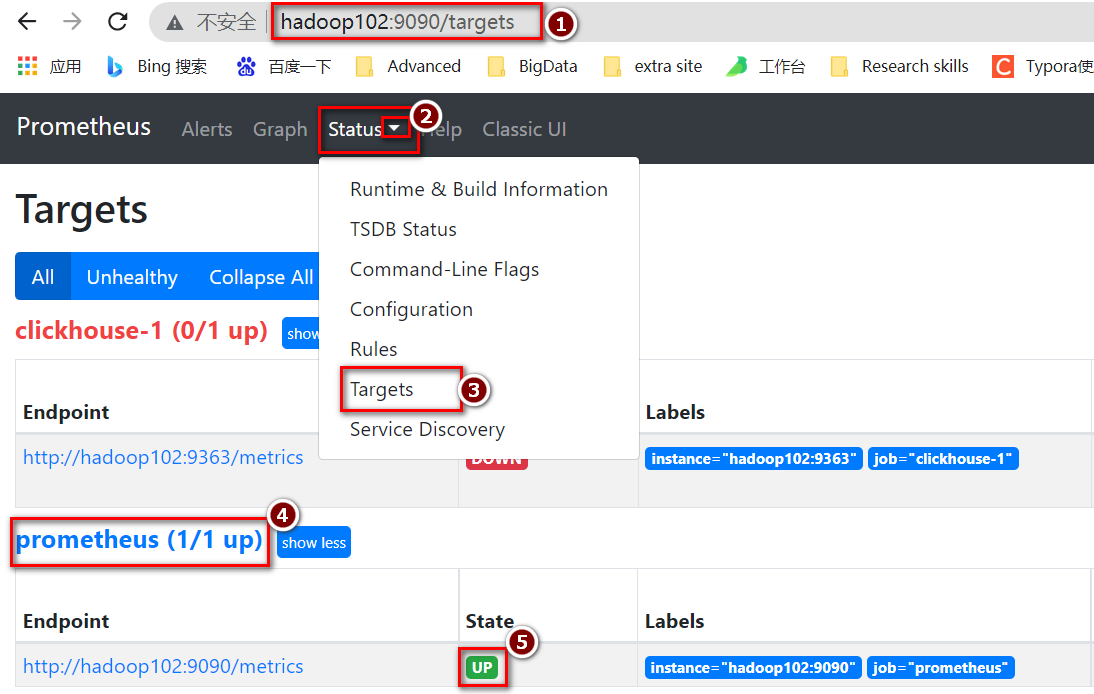Click show less next to prometheus
Image resolution: width=1094 pixels, height=694 pixels.
313,542
